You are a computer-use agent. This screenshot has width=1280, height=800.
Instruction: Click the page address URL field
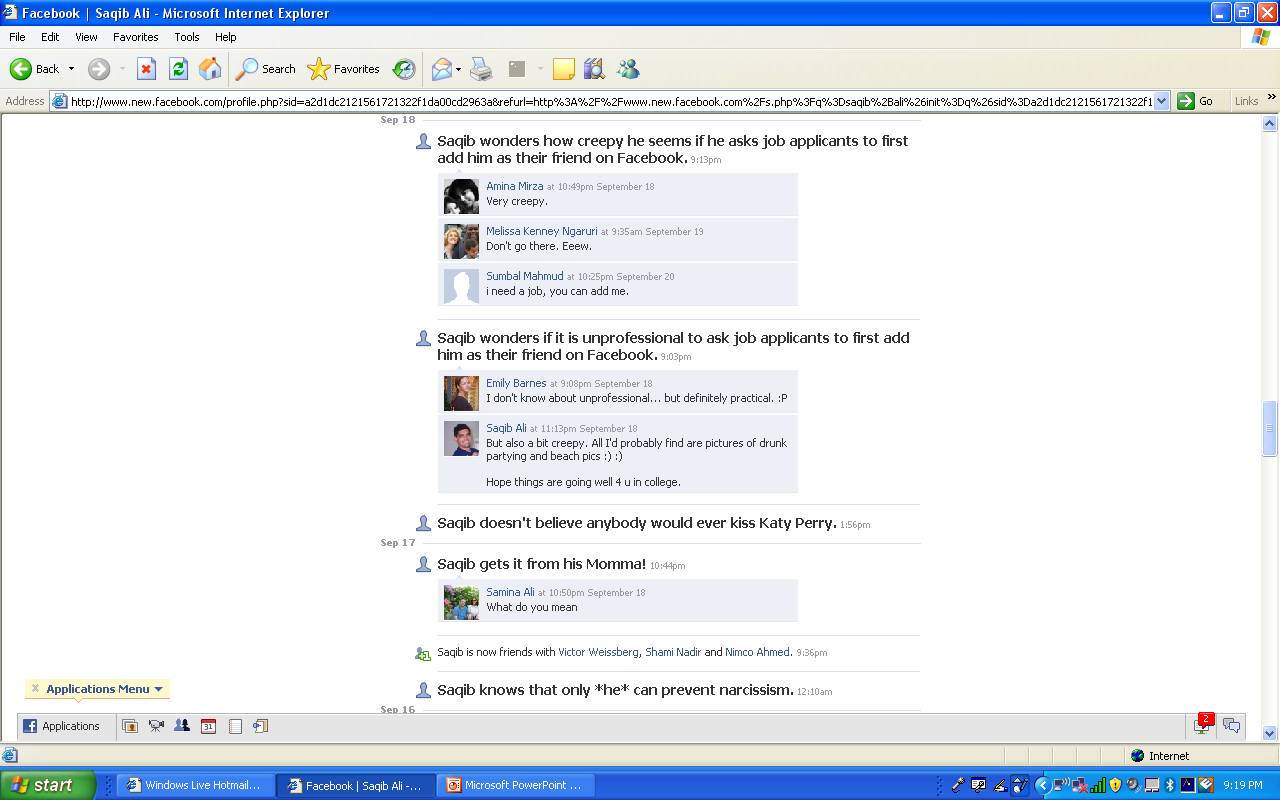pos(610,101)
